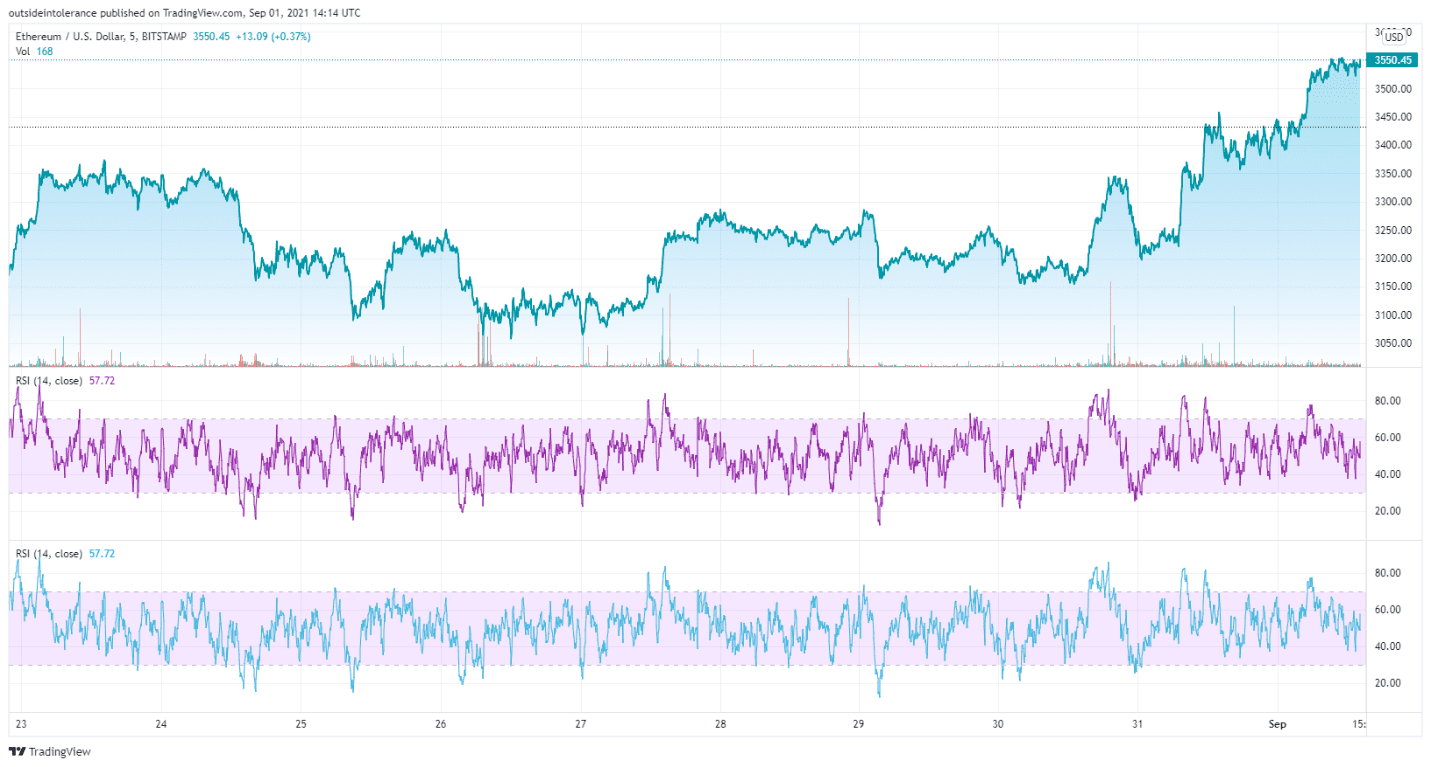This screenshot has height=767, width=1431.
Task: Click the 28 date label on the time axis
Action: (x=720, y=723)
